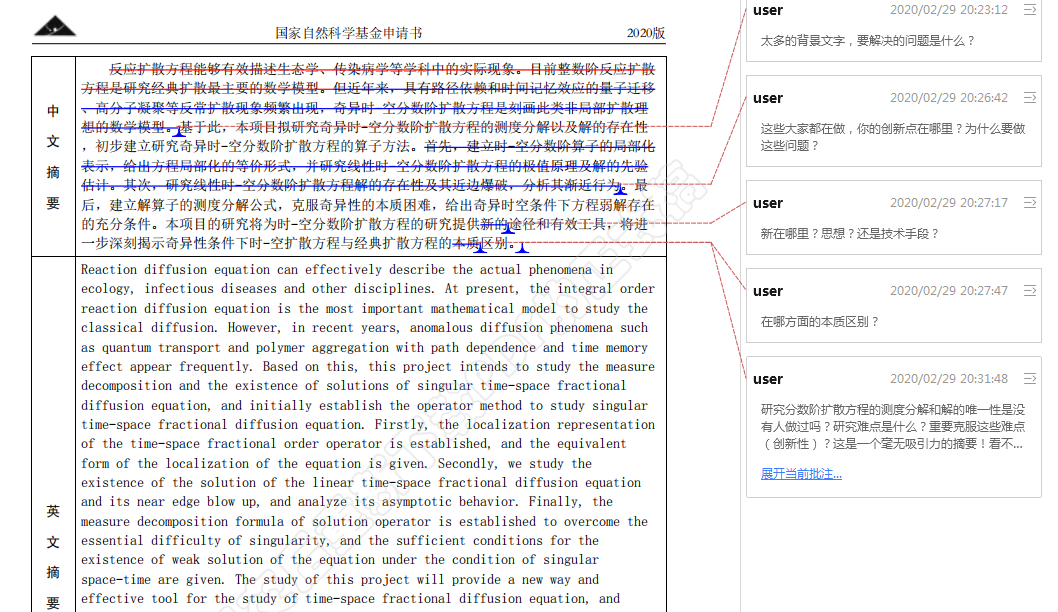Click the "2020版" version label in header
Viewport: 1058px width, 612px height.
(645, 33)
